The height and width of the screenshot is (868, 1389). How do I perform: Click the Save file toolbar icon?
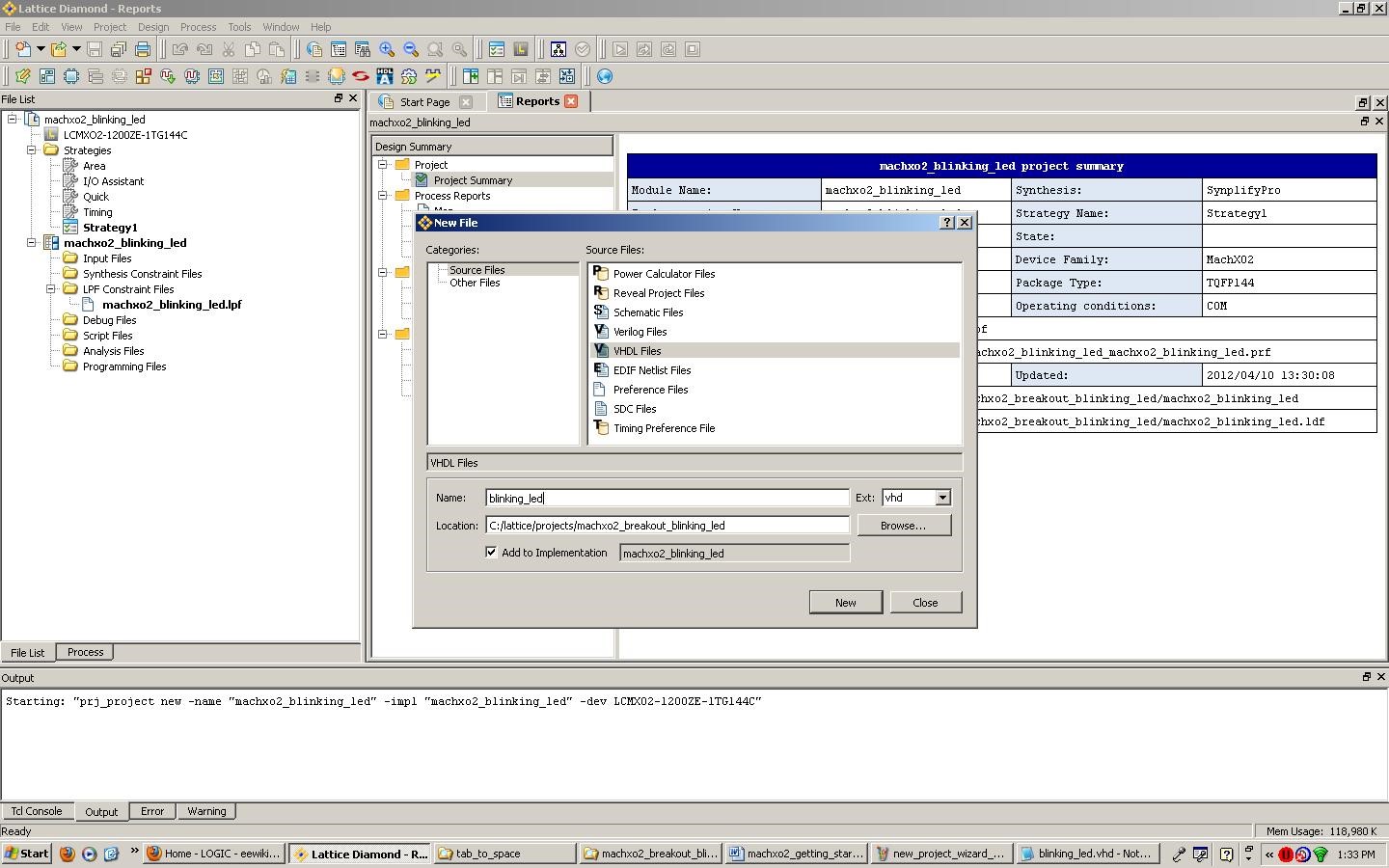tap(95, 49)
